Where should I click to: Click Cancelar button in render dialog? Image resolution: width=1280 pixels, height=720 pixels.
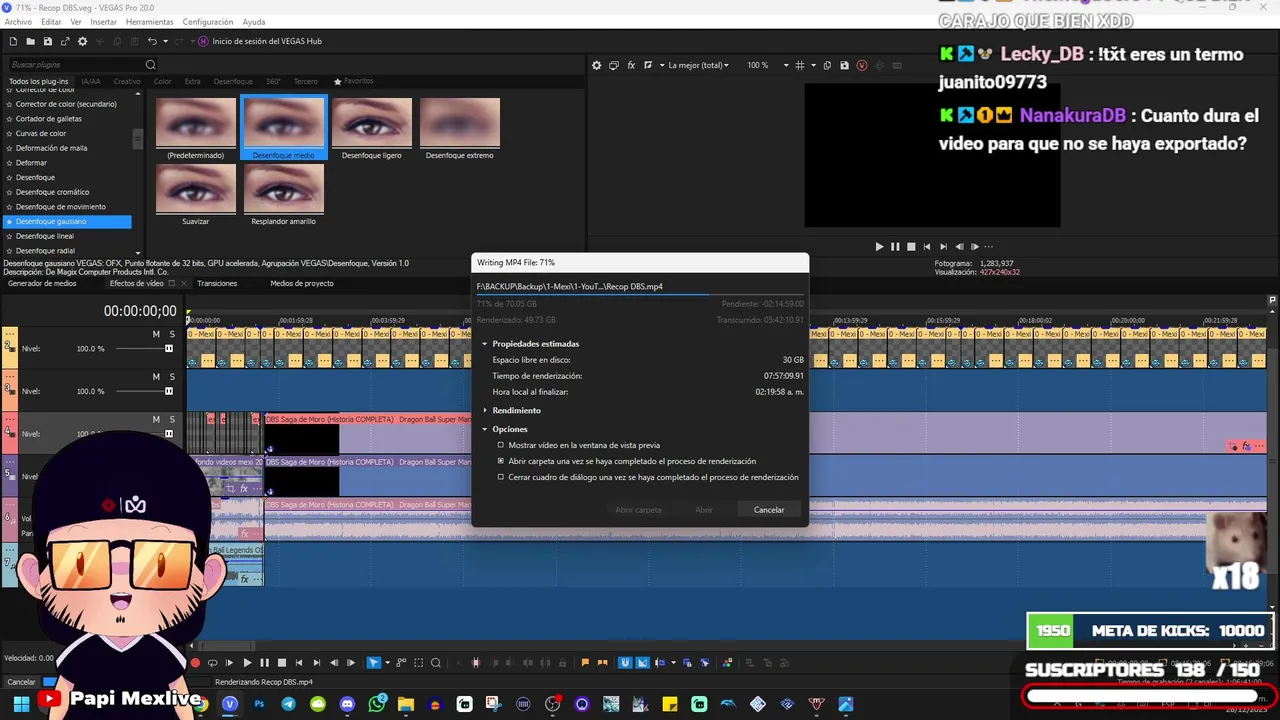769,510
